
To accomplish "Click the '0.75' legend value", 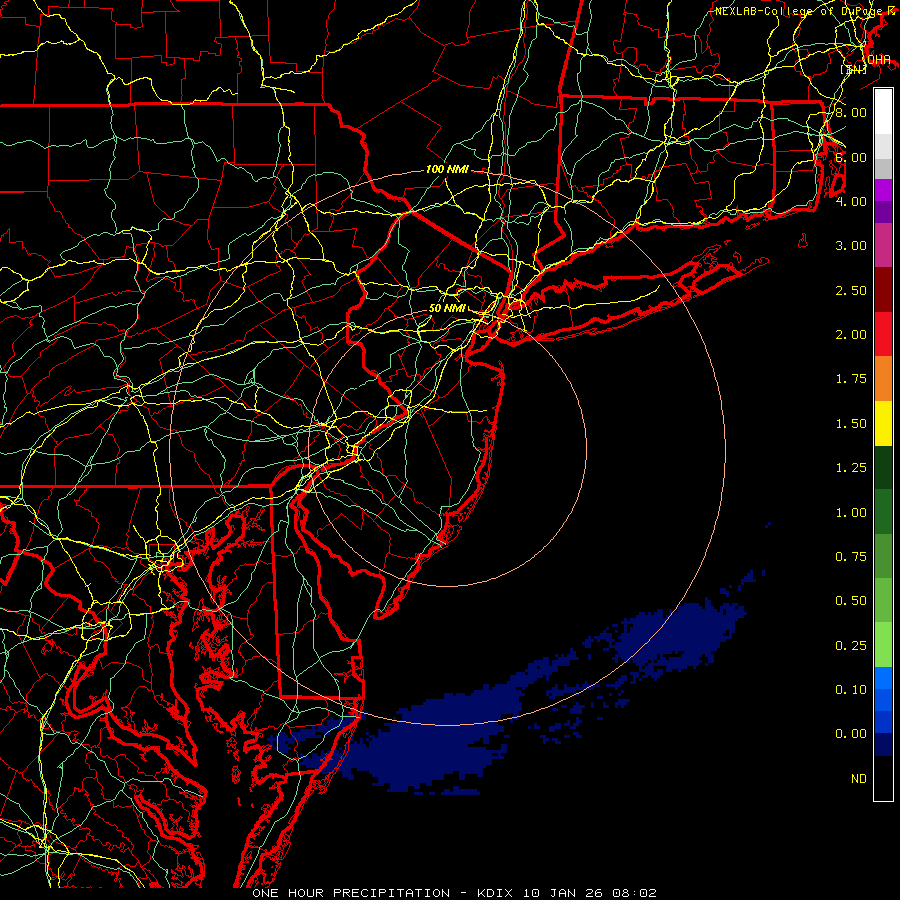I will click(x=851, y=556).
